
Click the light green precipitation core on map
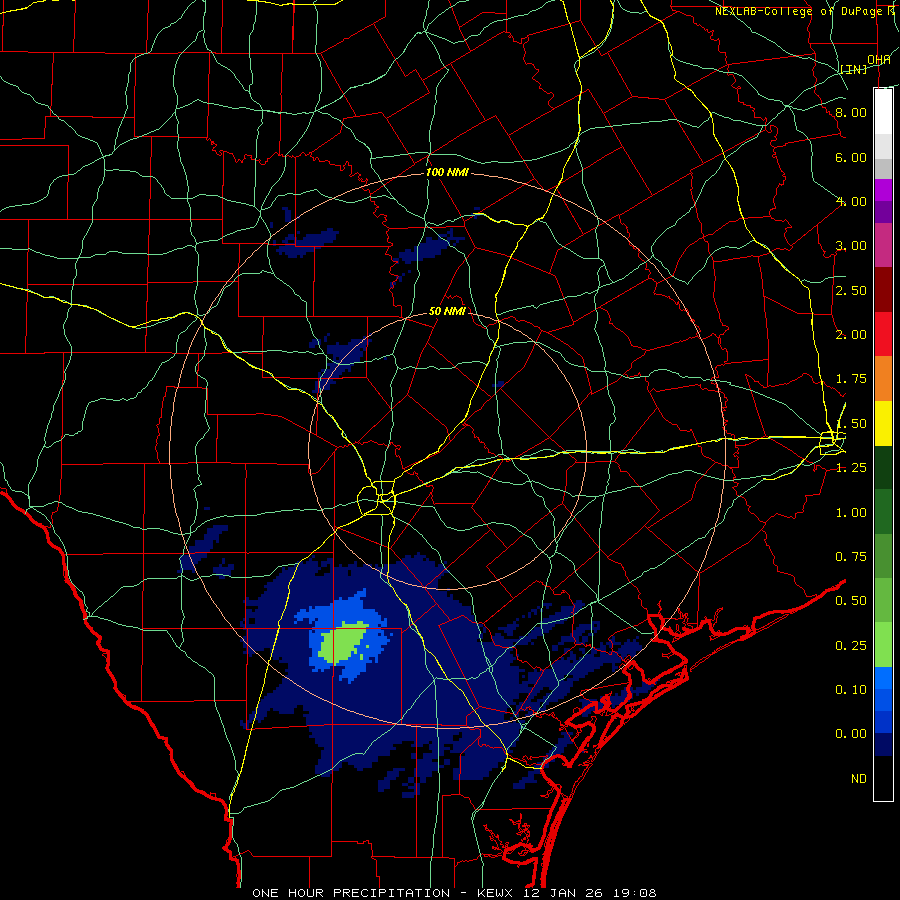[342, 644]
